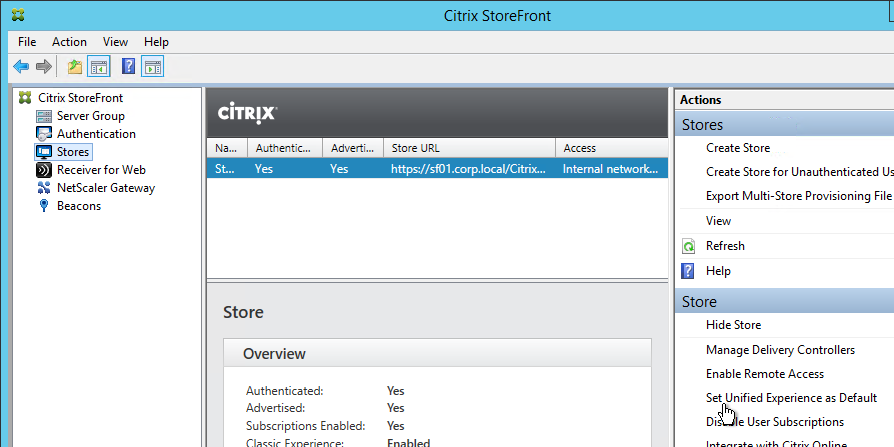894x447 pixels.
Task: Click the Beacons pin icon
Action: point(43,206)
